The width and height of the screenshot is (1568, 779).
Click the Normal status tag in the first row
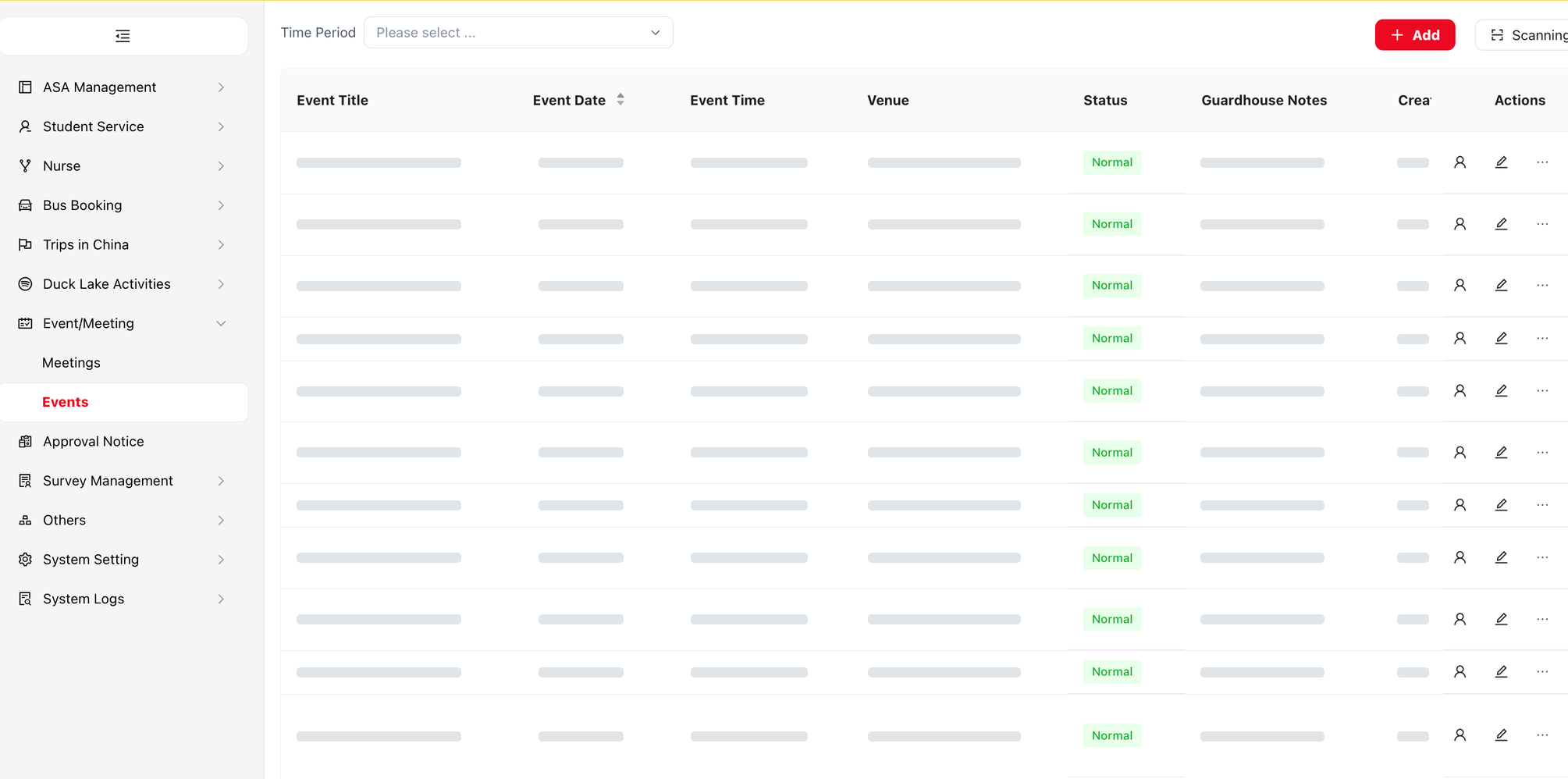1112,162
